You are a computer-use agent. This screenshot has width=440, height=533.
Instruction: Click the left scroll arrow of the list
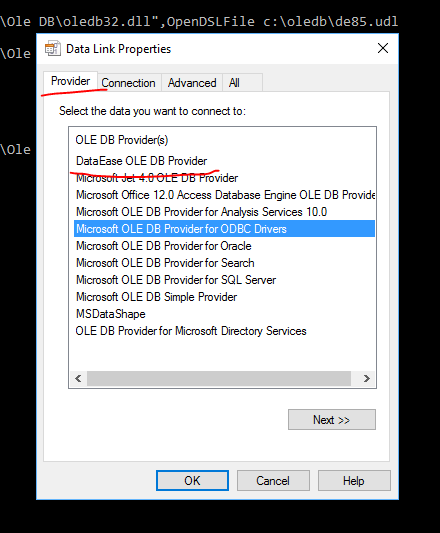[x=78, y=378]
